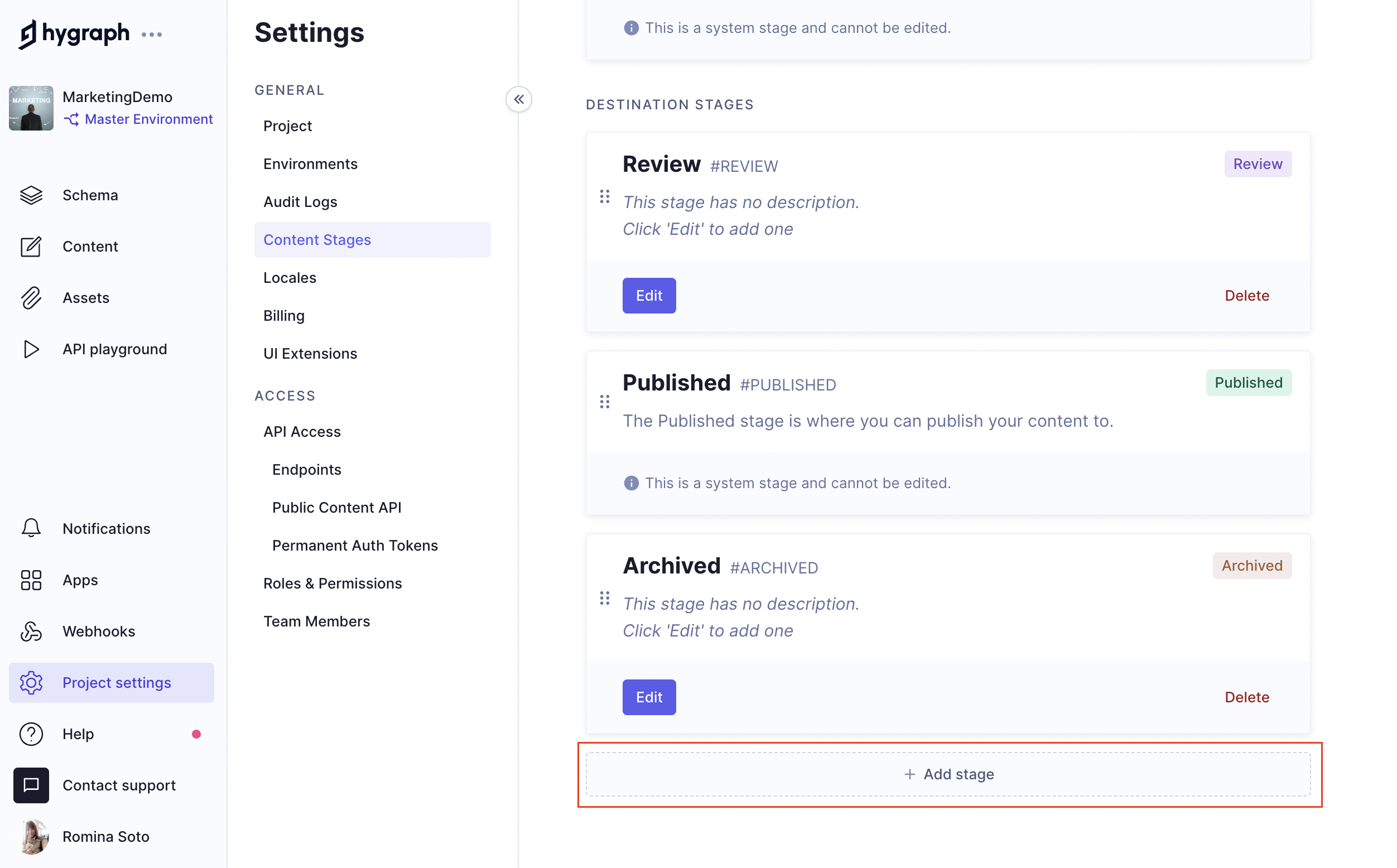Click the Content edit icon
Viewport: 1397px width, 868px height.
click(31, 247)
